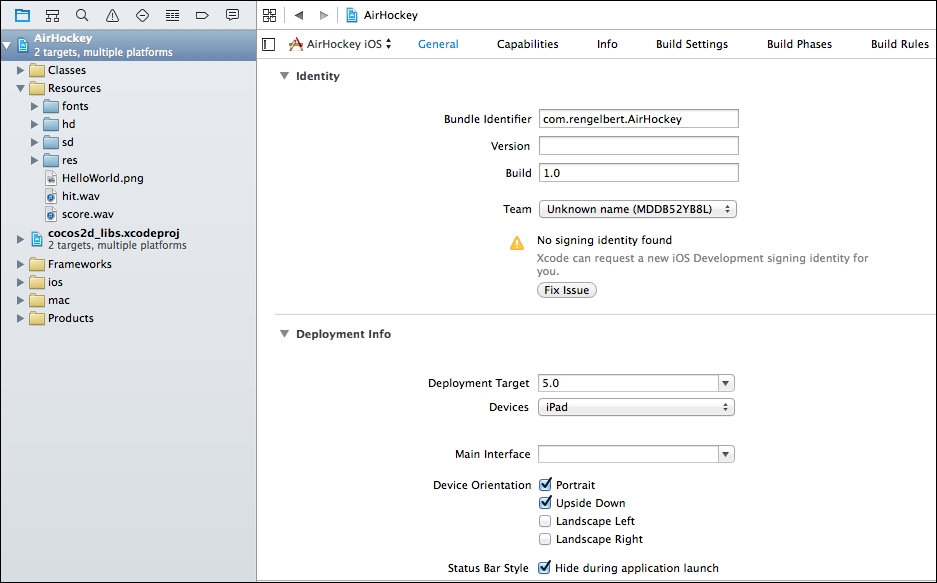Open the Issue navigator warning icon
Screen dimensions: 937x583
pos(112,16)
